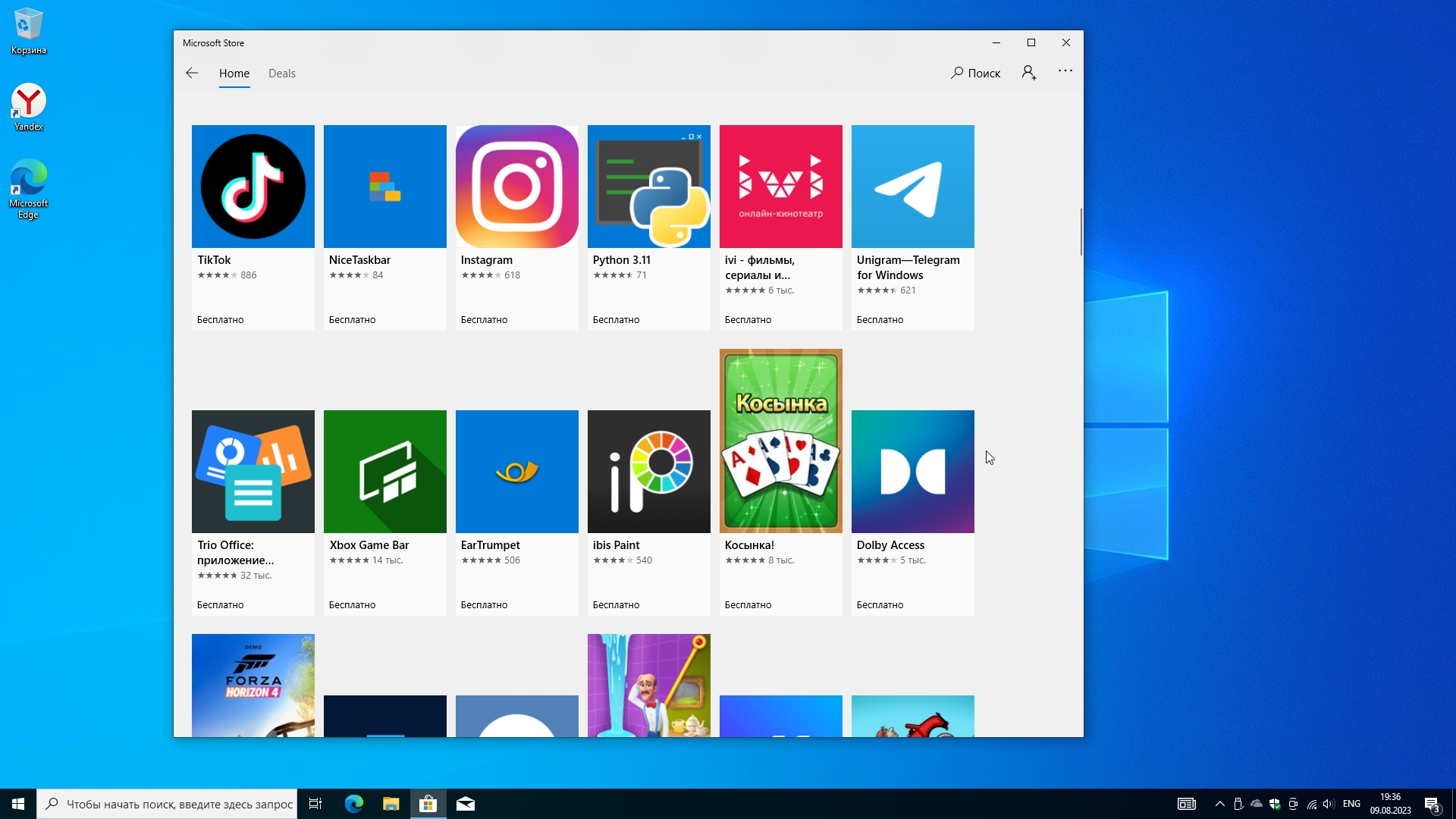The height and width of the screenshot is (819, 1456).
Task: Click the Поиск search button
Action: 976,73
